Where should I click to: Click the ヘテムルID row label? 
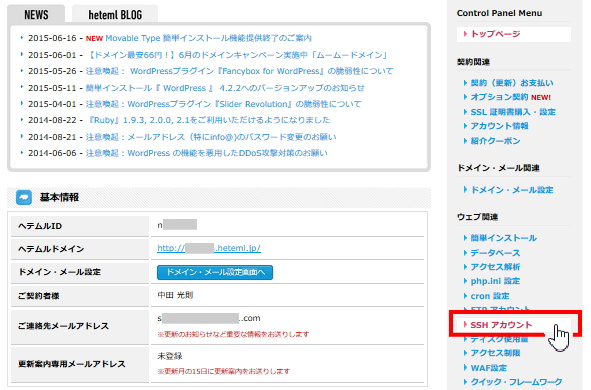[40, 226]
